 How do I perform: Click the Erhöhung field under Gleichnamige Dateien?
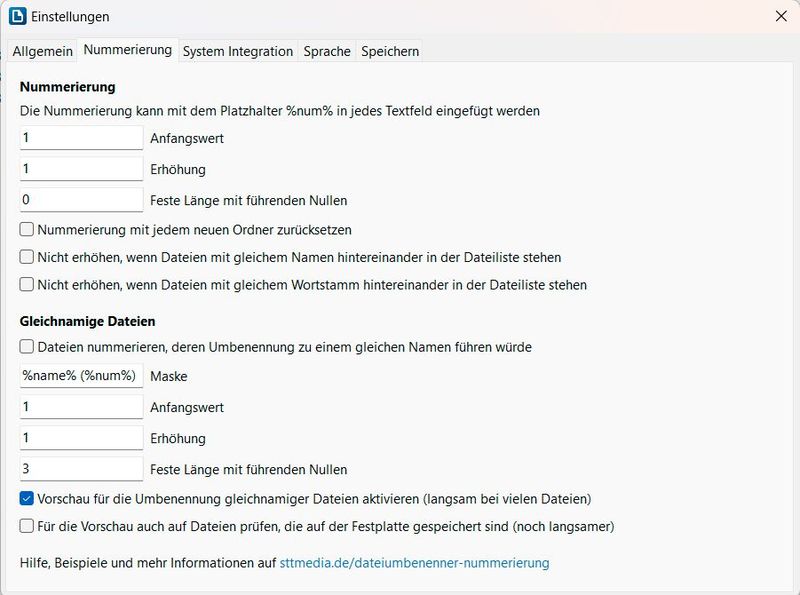pos(80,438)
